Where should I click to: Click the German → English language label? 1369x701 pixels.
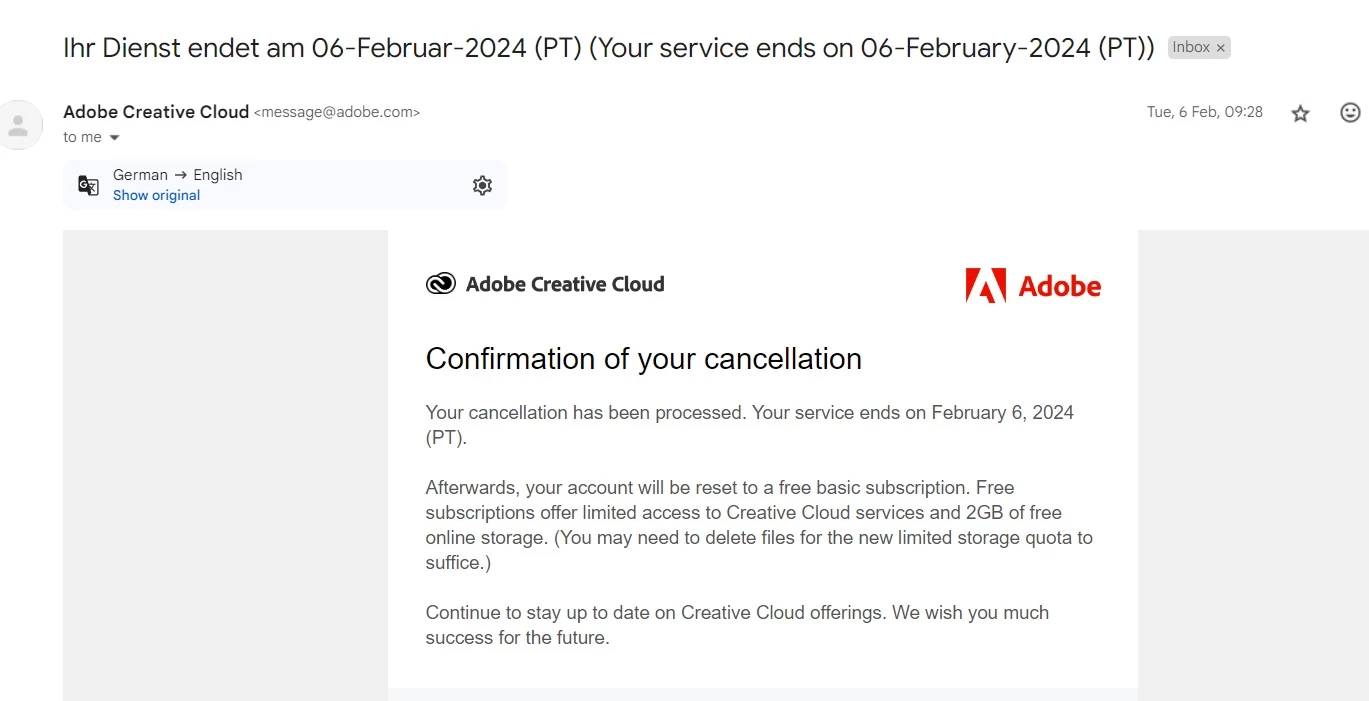point(177,175)
